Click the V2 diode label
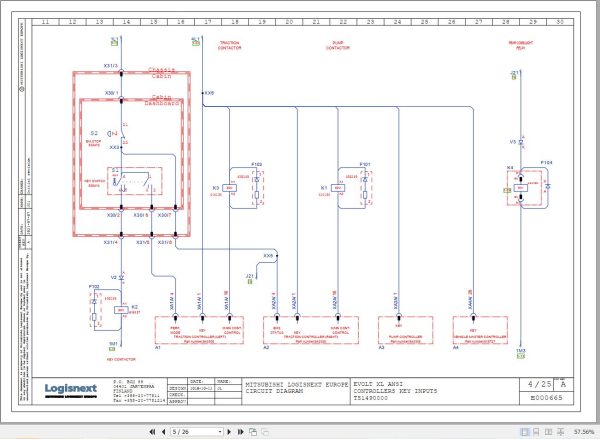600x439 pixels. 114,277
